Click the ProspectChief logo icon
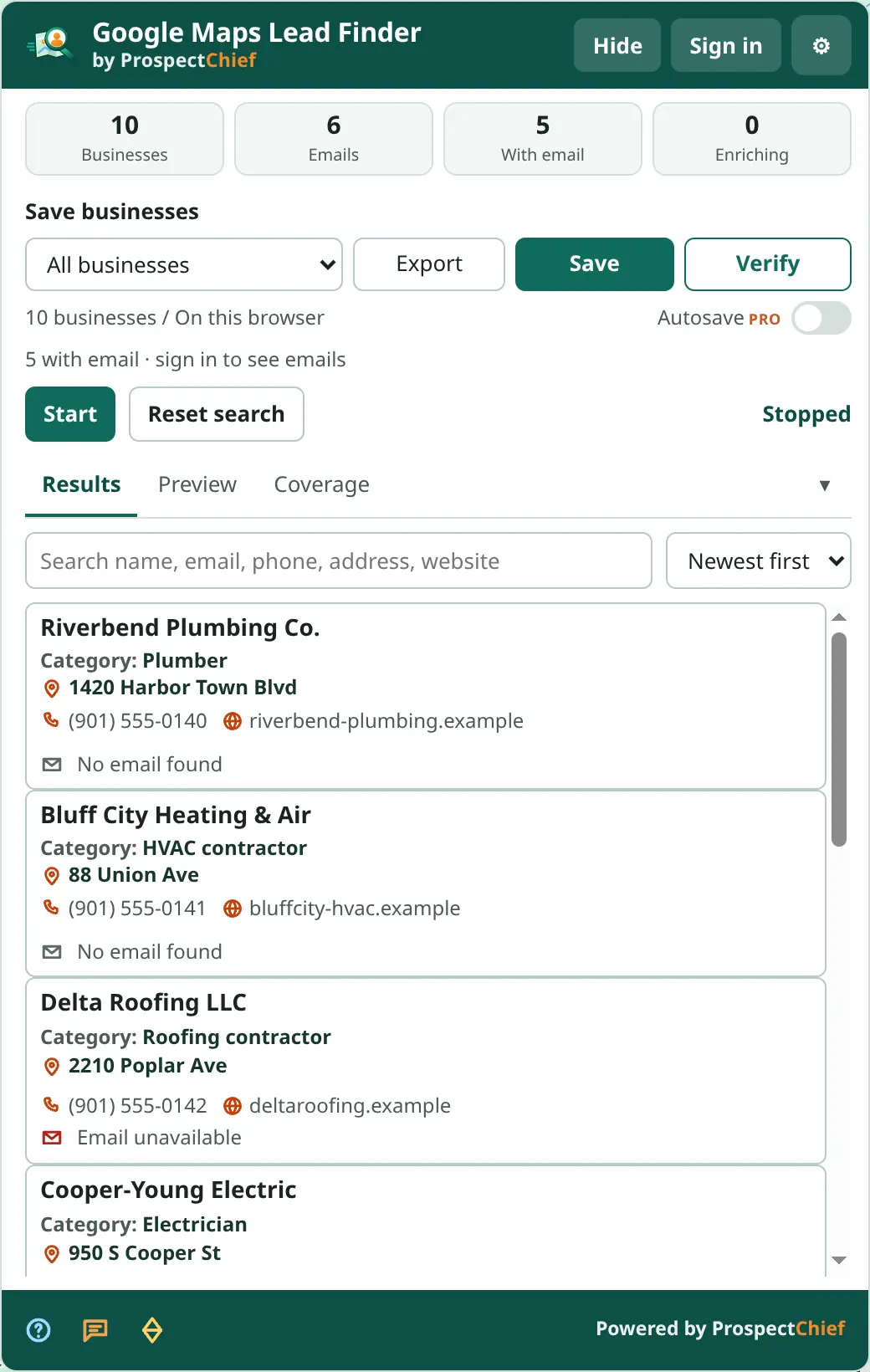 (x=50, y=45)
